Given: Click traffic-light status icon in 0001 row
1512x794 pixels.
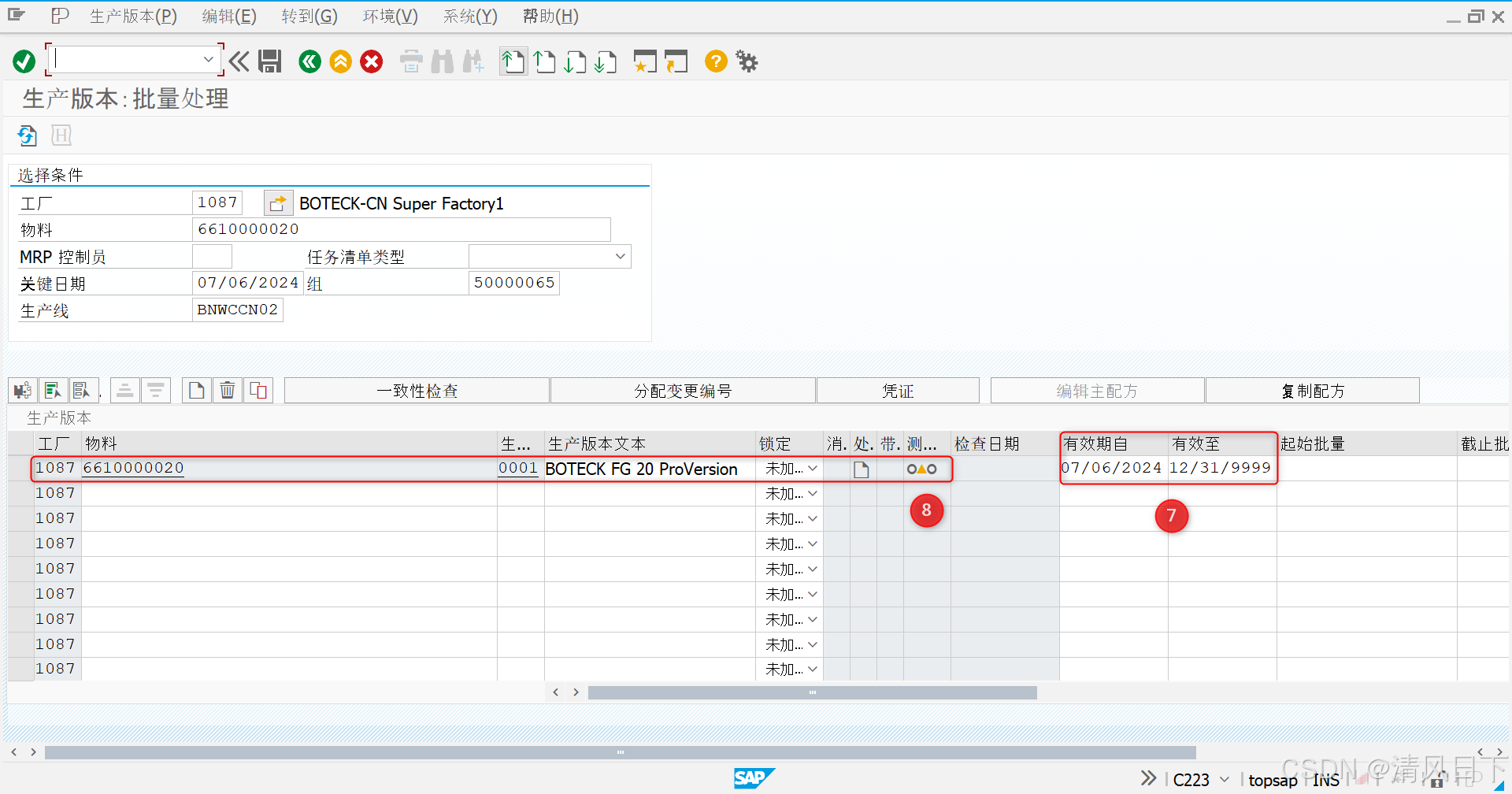Looking at the screenshot, I should 921,469.
